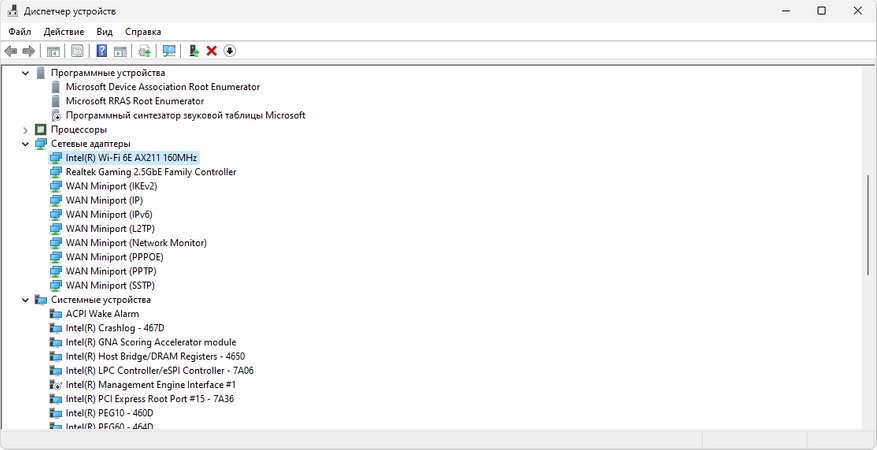877x450 pixels.
Task: Click the Intel Wi-Fi 6E AX211 adapter icon
Action: (55, 158)
